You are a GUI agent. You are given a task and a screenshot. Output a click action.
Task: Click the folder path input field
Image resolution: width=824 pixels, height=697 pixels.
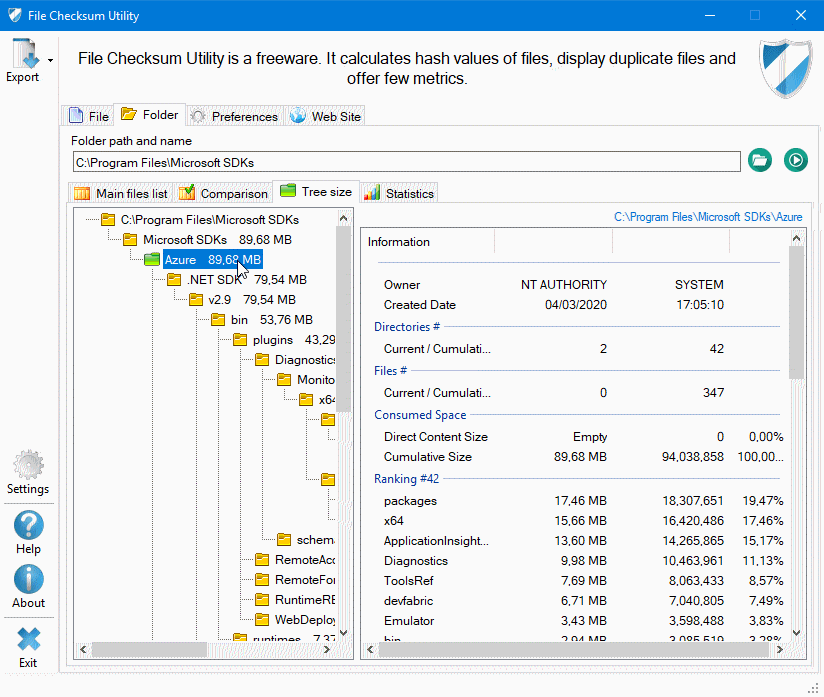(406, 161)
